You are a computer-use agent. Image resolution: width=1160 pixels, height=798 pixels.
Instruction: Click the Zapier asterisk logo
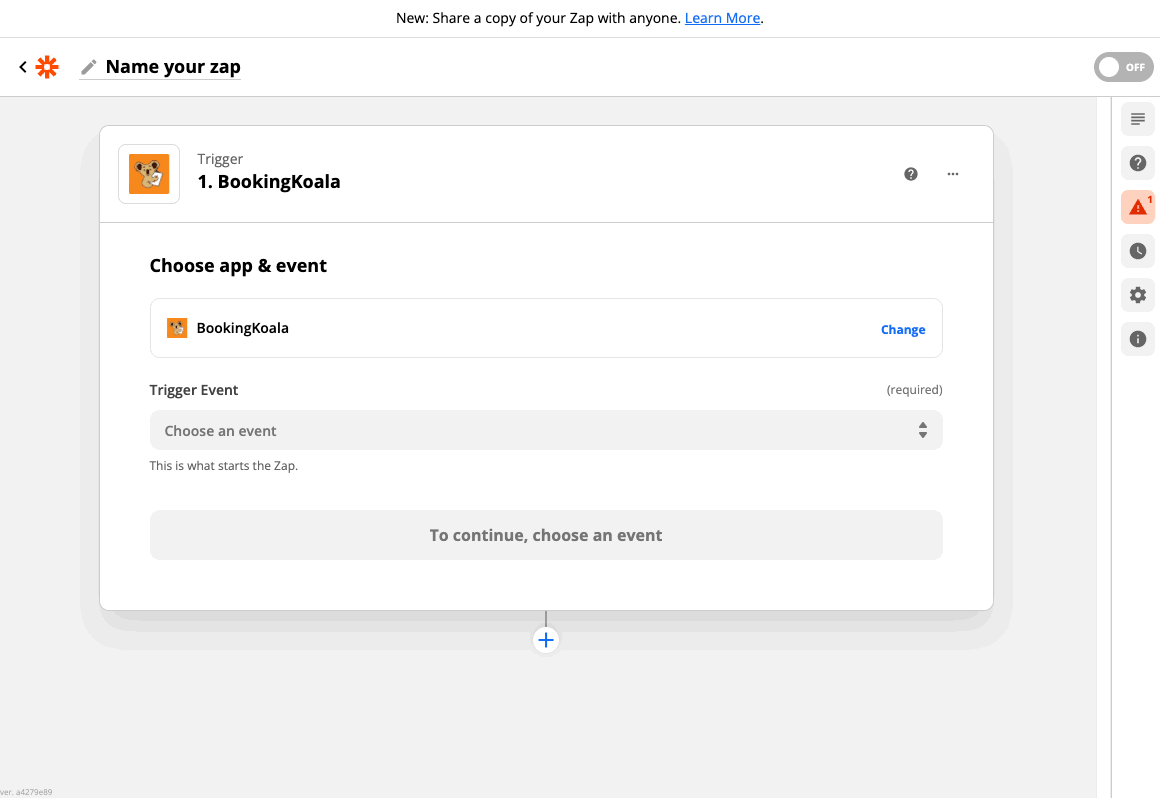coord(47,67)
